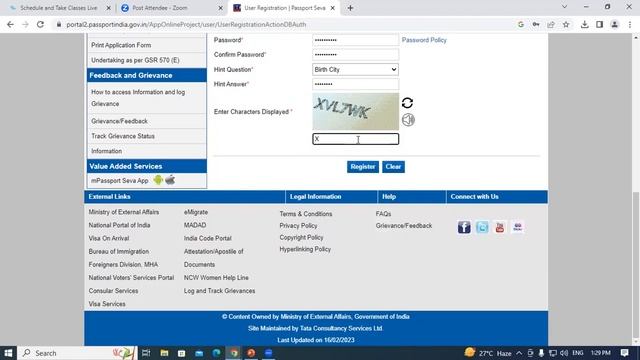This screenshot has height=360, width=640.
Task: Open Task View on taskbar
Action: pyautogui.click(x=146, y=353)
